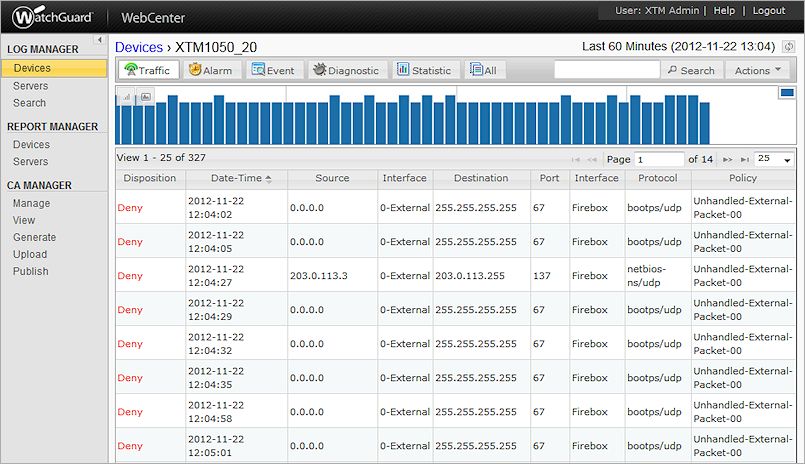Select the Diagnostic log tab

pyautogui.click(x=346, y=70)
